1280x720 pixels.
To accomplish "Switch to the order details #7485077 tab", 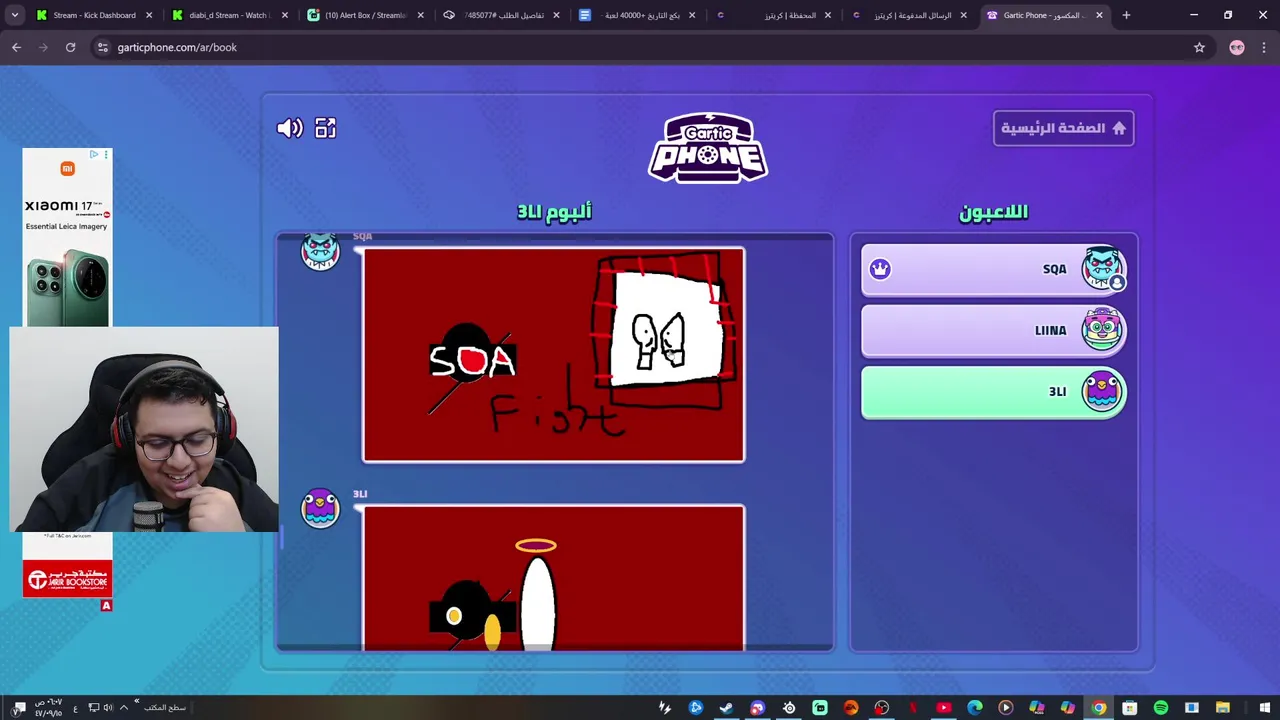I will point(502,15).
